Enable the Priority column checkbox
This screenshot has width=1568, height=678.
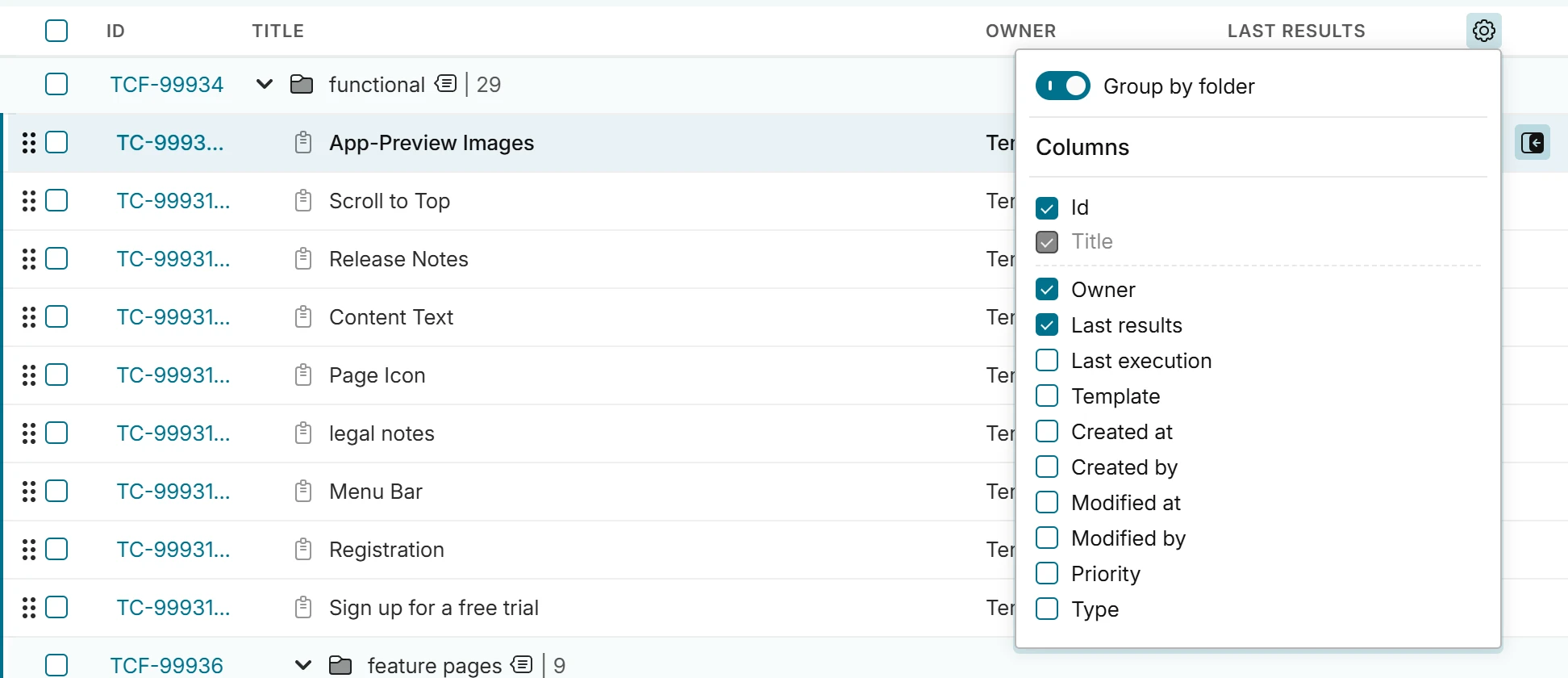click(x=1047, y=573)
